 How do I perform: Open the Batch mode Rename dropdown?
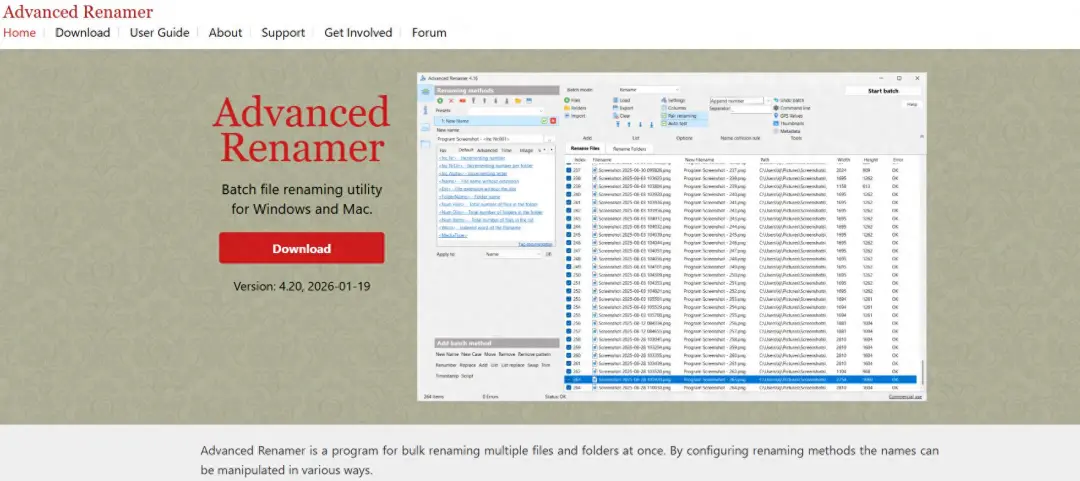point(648,90)
